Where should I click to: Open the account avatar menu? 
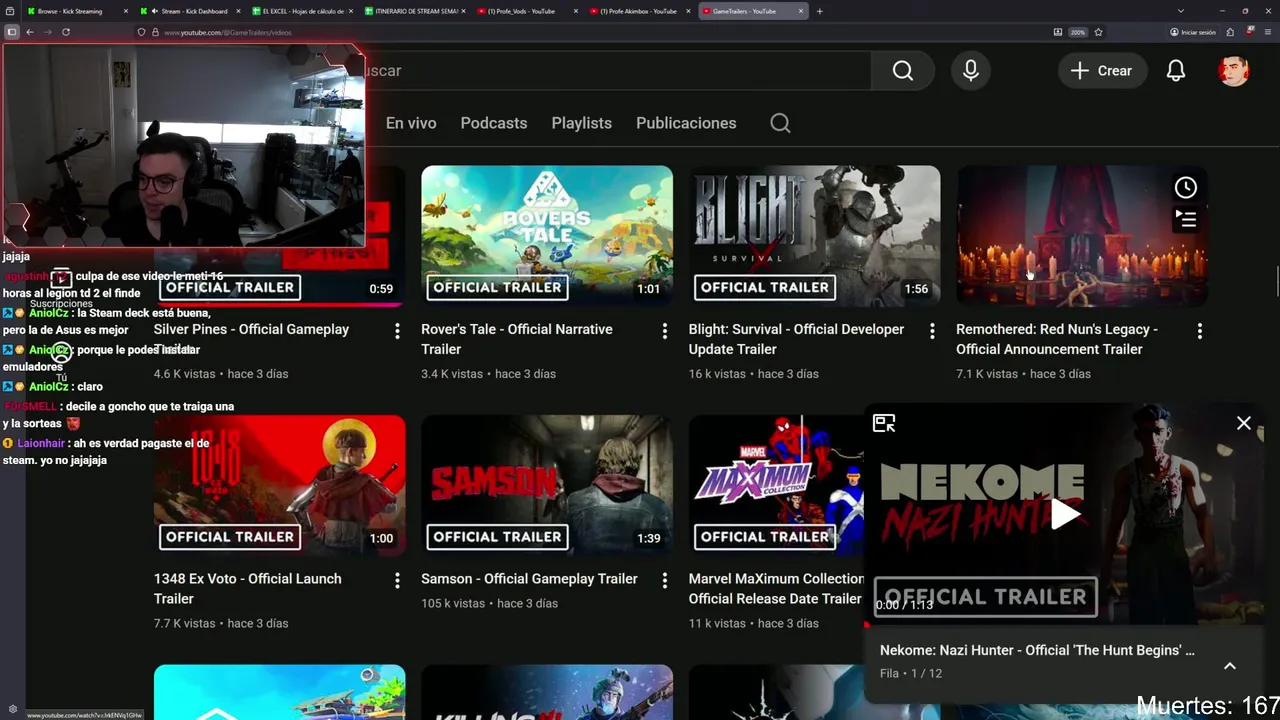[x=1234, y=71]
